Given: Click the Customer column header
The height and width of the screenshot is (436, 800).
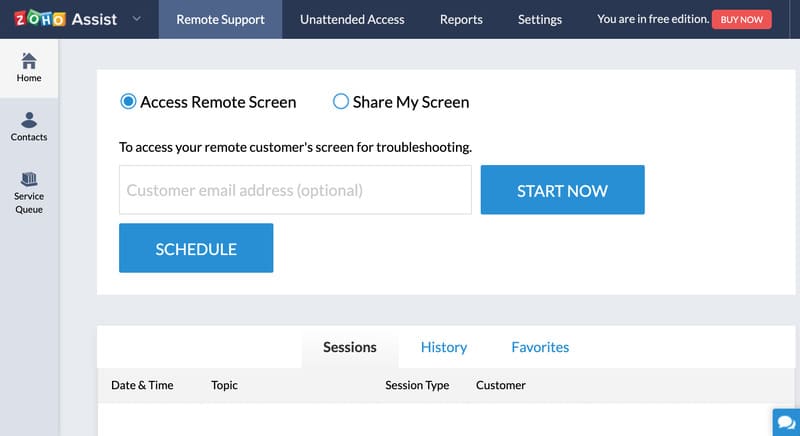Looking at the screenshot, I should click(501, 385).
